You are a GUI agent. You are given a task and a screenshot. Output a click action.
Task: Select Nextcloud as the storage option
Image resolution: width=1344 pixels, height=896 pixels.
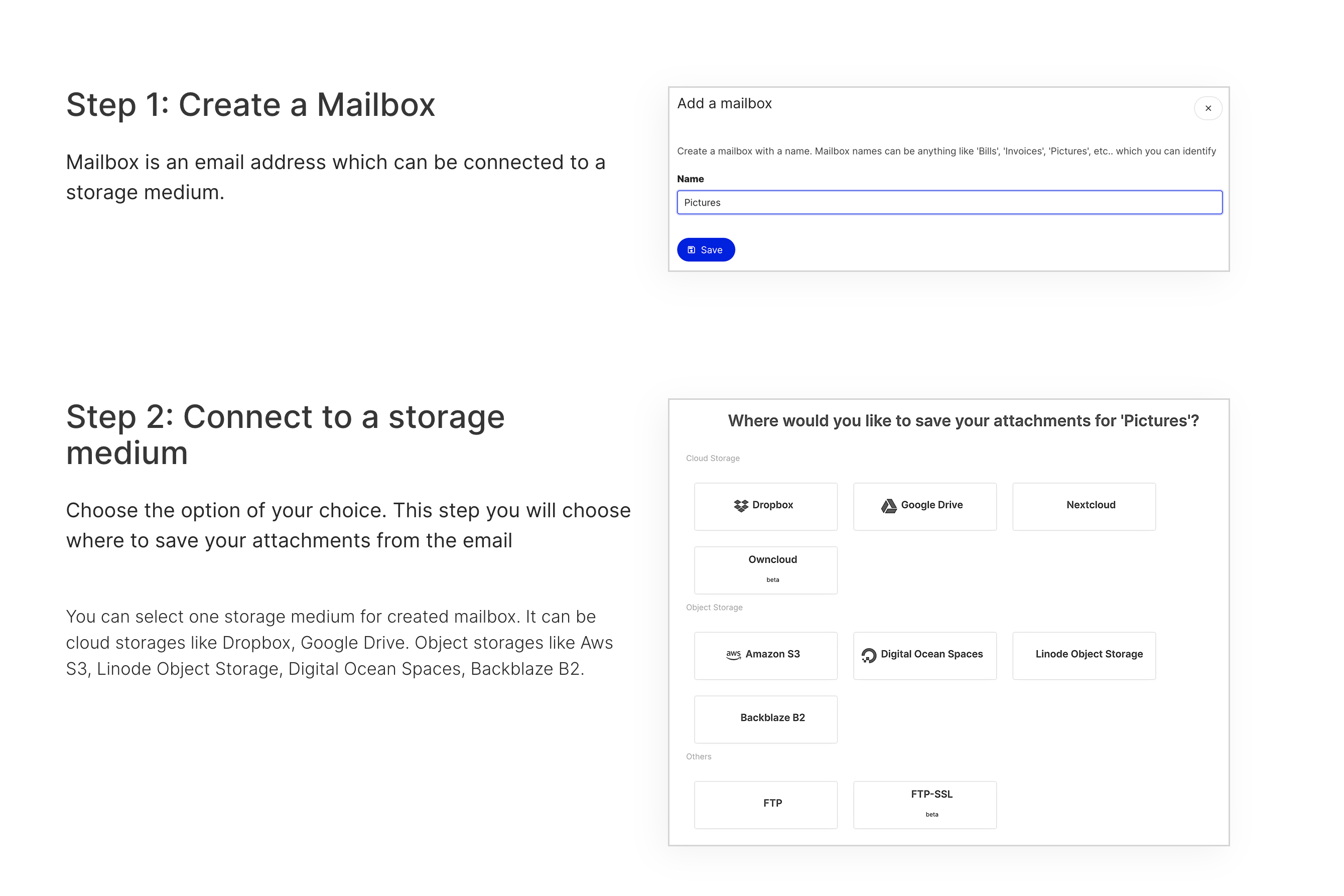point(1084,506)
